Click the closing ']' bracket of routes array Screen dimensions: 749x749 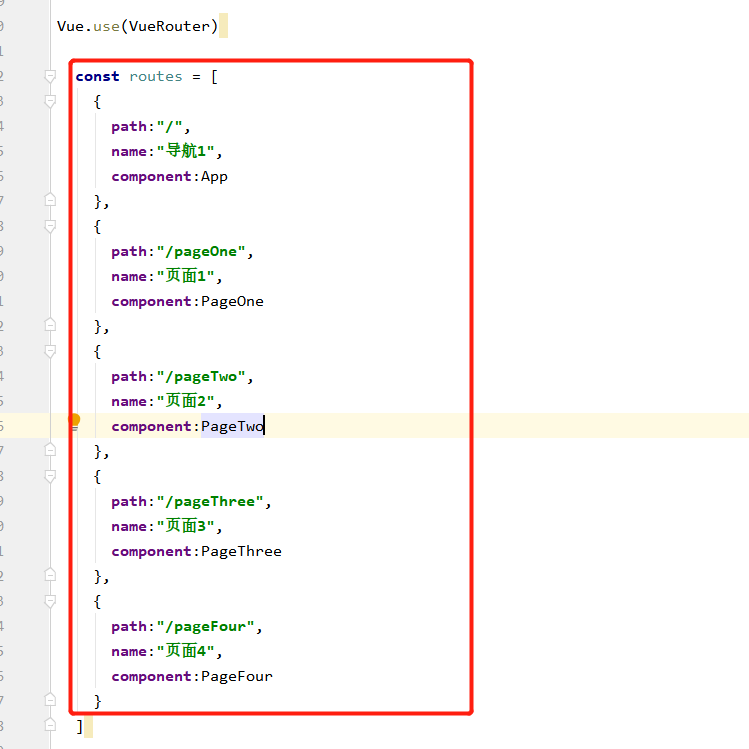pos(80,727)
